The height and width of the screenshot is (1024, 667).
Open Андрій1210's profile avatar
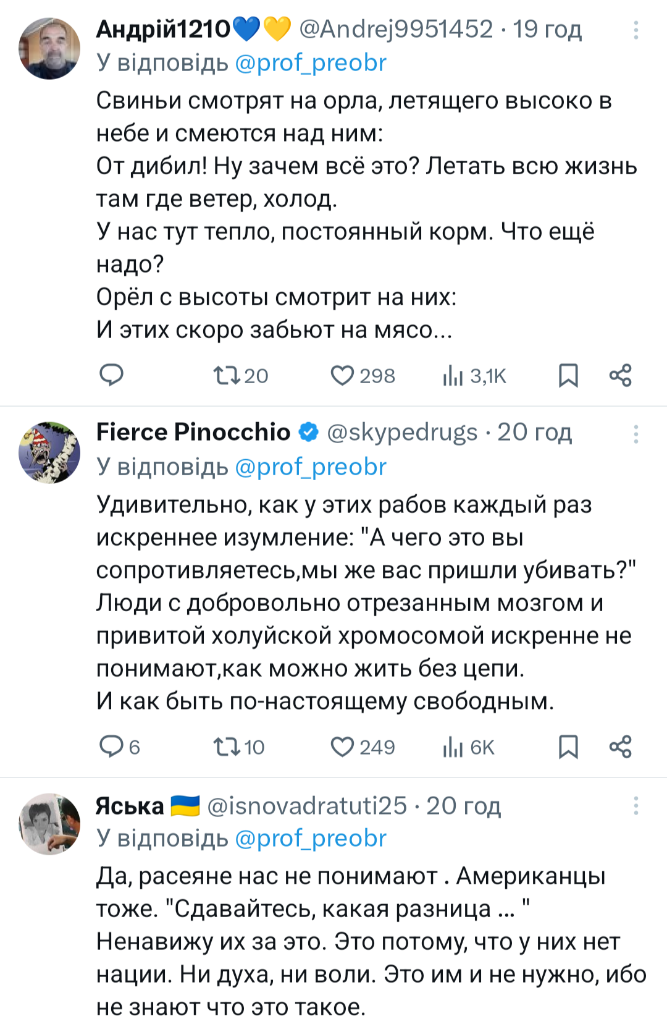(49, 49)
